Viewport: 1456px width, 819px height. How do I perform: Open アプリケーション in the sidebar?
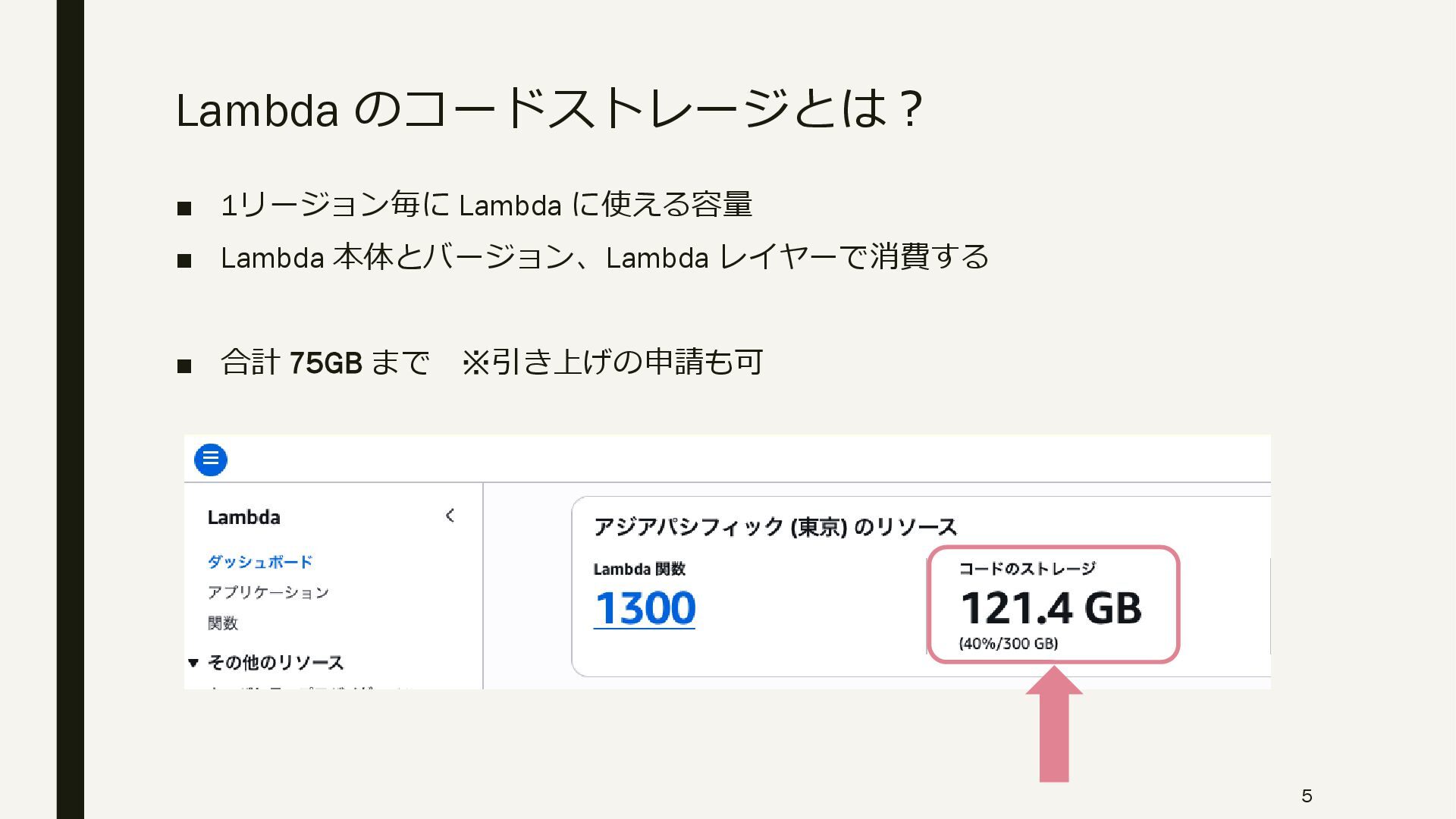(x=268, y=592)
